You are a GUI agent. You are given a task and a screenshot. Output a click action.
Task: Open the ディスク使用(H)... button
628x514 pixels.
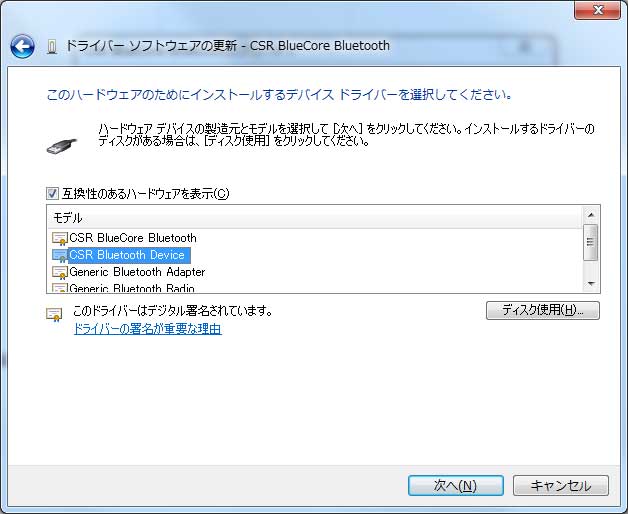coord(543,310)
